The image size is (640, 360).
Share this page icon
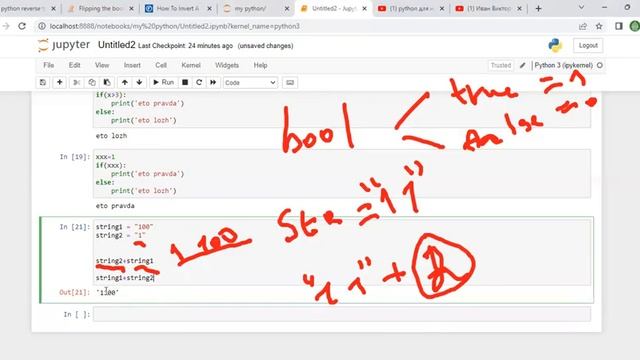582,26
